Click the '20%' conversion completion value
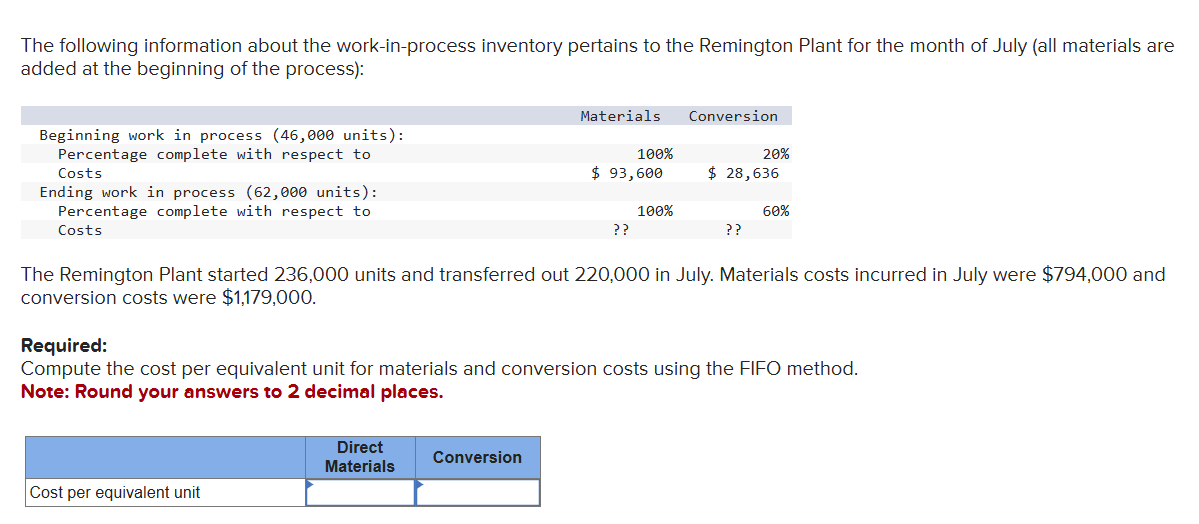Image resolution: width=1199 pixels, height=524 pixels. pyautogui.click(x=776, y=154)
